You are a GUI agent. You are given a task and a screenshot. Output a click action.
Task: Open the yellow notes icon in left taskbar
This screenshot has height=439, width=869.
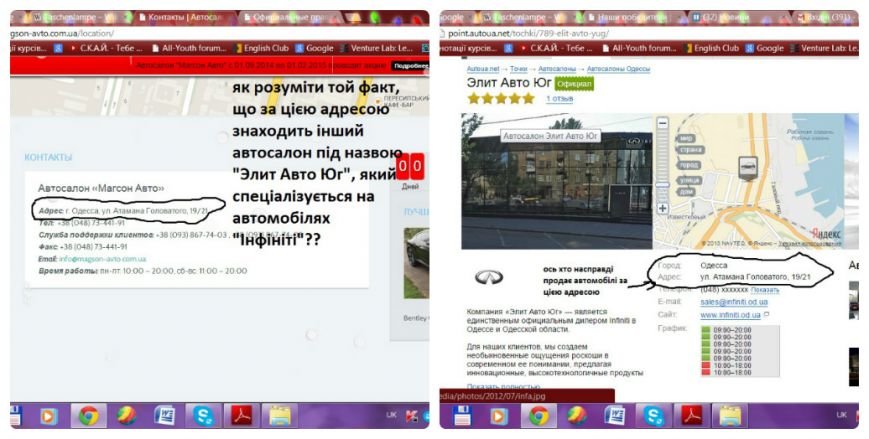point(280,415)
